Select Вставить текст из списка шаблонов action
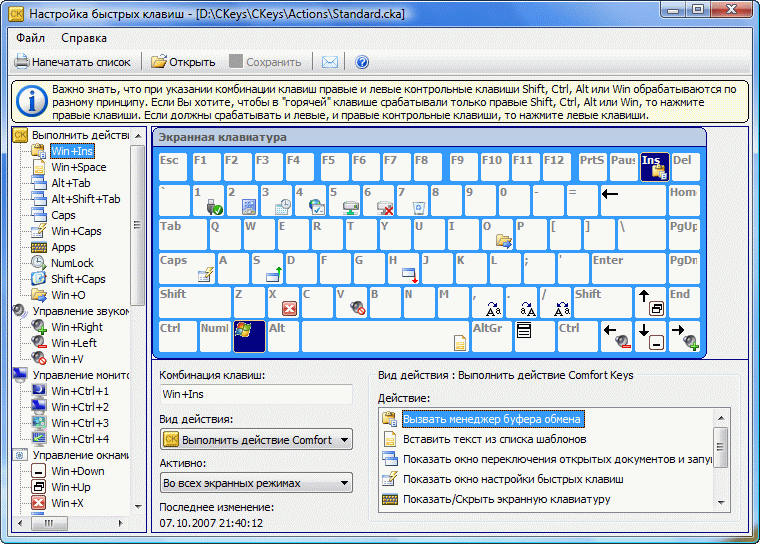Screen dimensions: 760x544 [x=494, y=439]
